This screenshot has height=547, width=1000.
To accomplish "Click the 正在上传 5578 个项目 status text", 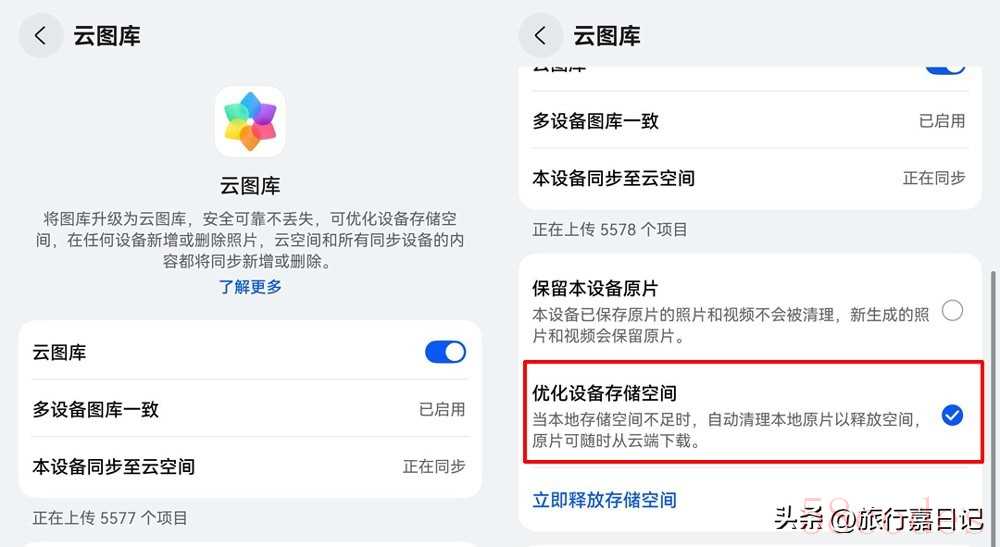I will (x=610, y=229).
